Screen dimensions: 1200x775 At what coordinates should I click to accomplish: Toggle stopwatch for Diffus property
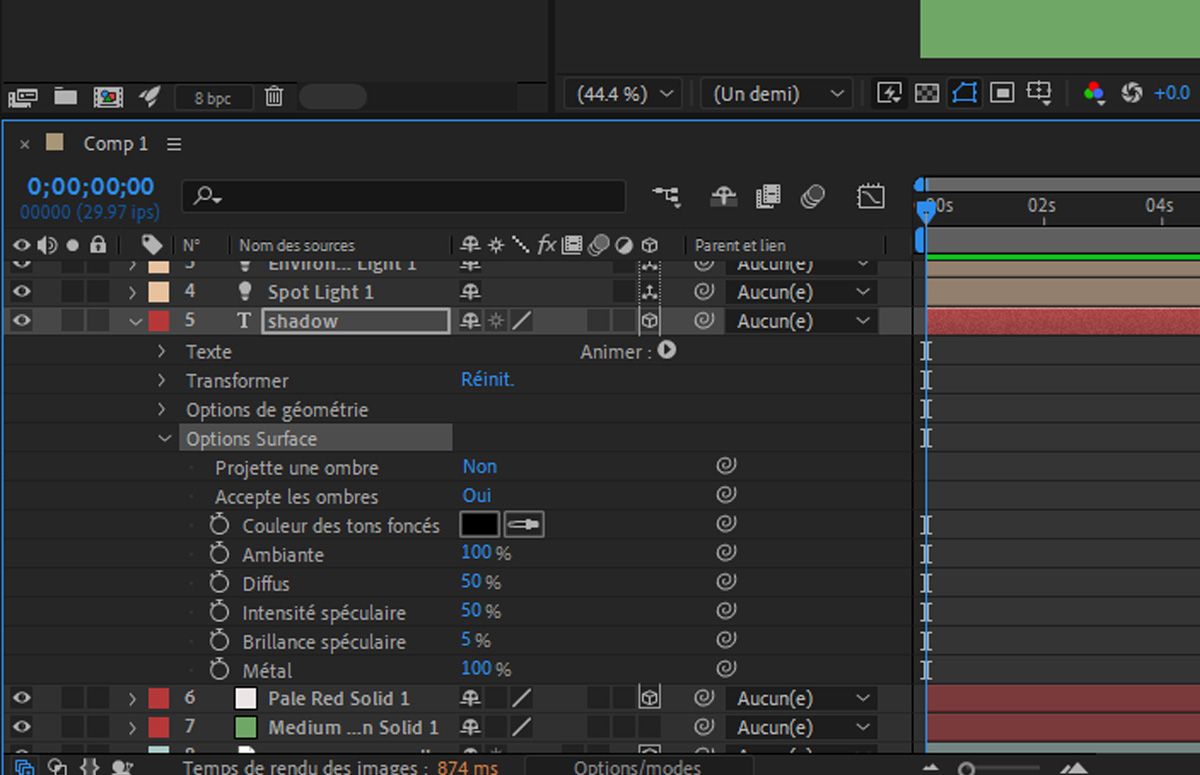pos(219,582)
